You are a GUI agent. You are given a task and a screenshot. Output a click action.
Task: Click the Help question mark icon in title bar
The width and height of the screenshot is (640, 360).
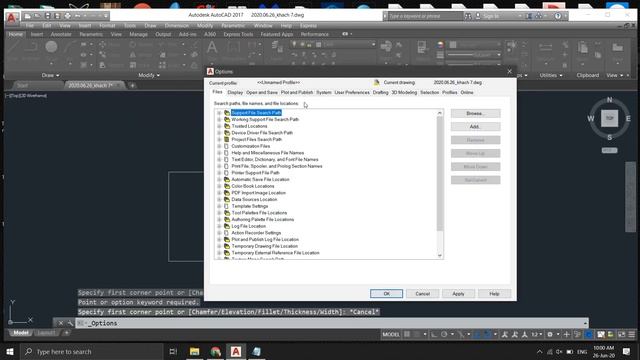point(558,16)
